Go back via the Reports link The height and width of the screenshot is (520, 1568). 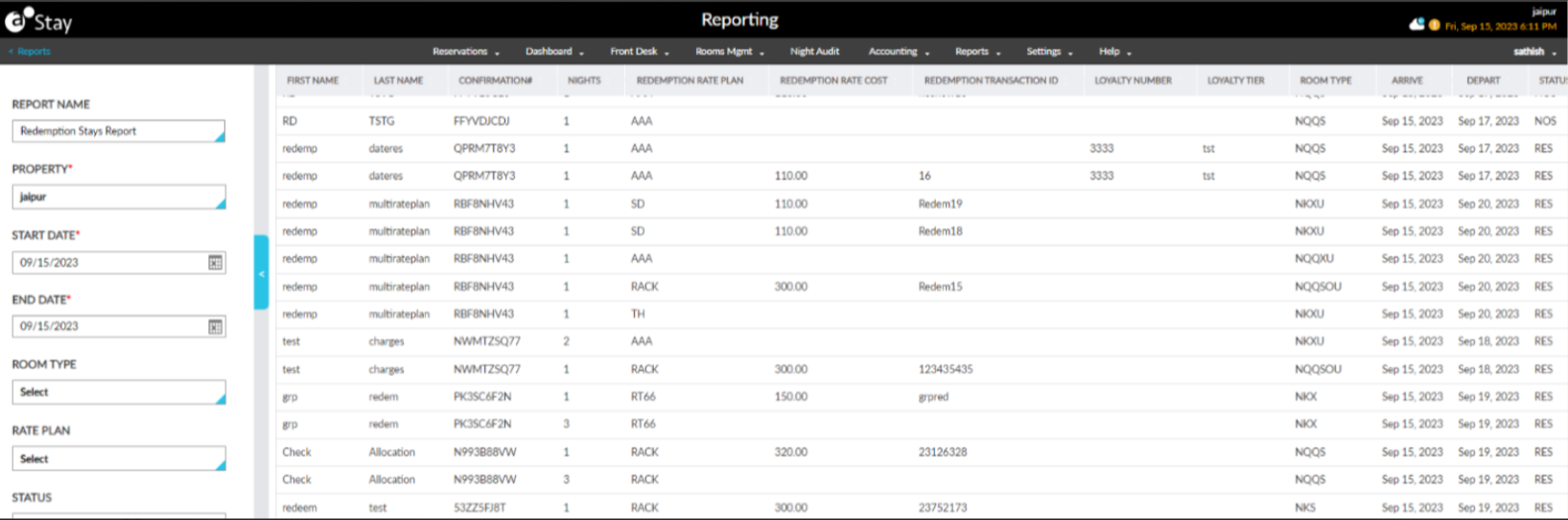coord(33,52)
